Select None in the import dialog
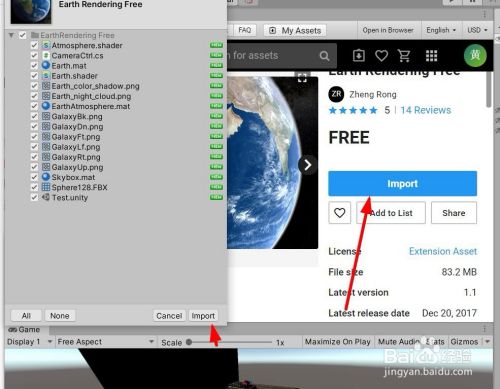The width and height of the screenshot is (500, 389). point(60,316)
